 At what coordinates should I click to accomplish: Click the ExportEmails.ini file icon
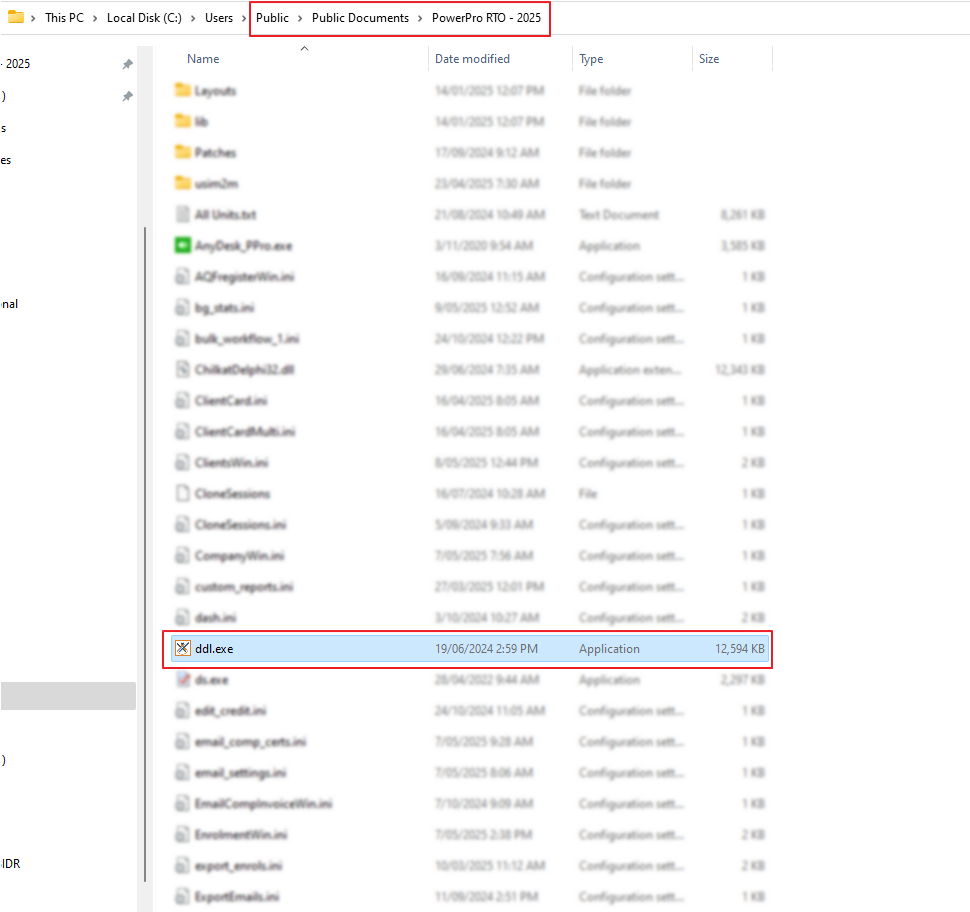click(182, 897)
